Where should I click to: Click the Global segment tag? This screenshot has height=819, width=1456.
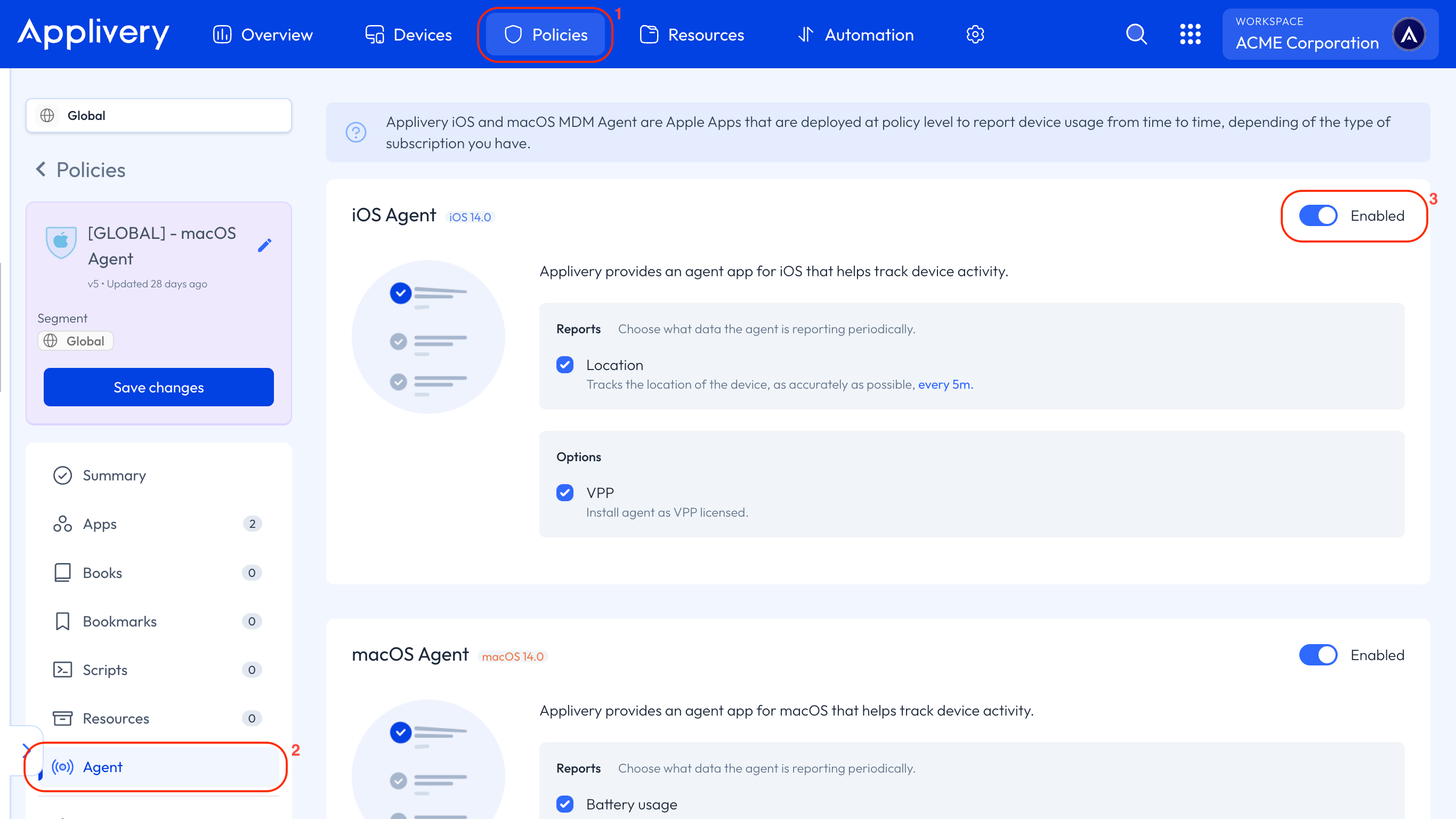pos(76,341)
